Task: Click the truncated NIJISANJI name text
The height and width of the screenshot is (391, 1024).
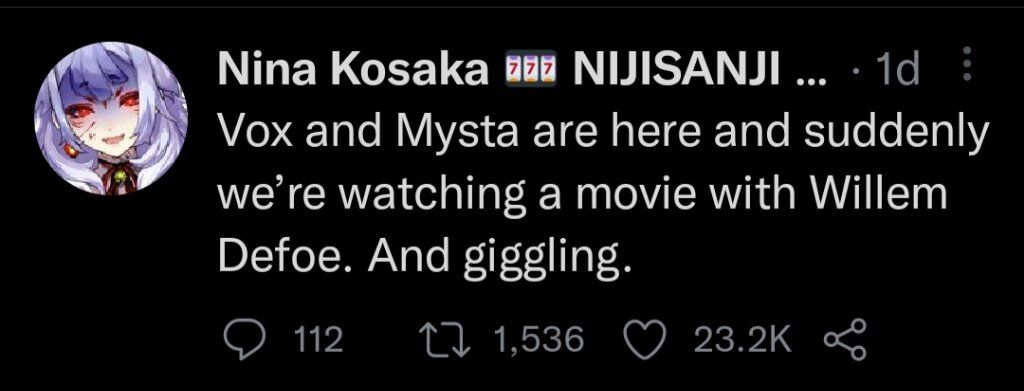Action: tap(675, 69)
